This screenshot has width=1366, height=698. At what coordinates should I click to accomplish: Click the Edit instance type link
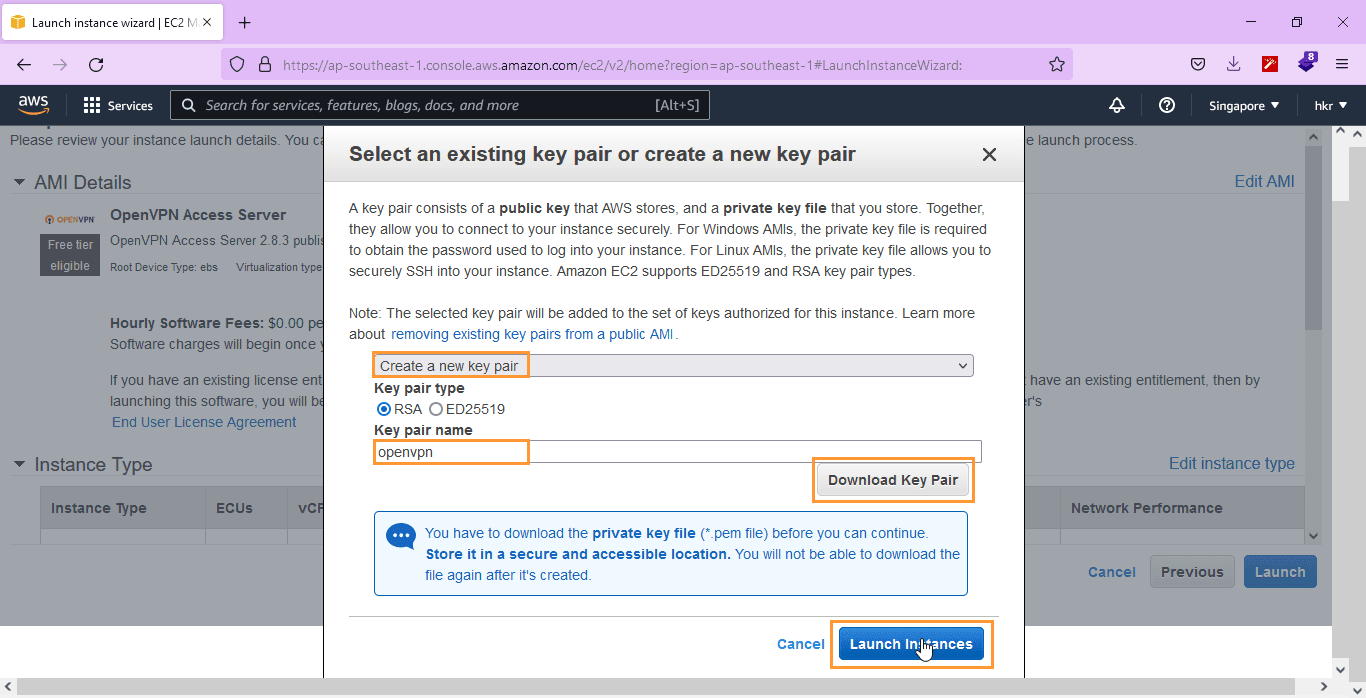[x=1232, y=463]
